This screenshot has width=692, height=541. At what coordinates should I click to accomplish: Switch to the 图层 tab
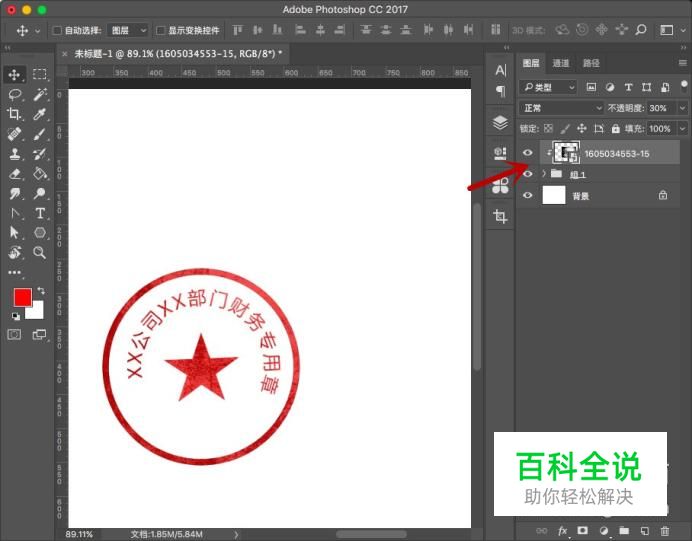[x=531, y=63]
